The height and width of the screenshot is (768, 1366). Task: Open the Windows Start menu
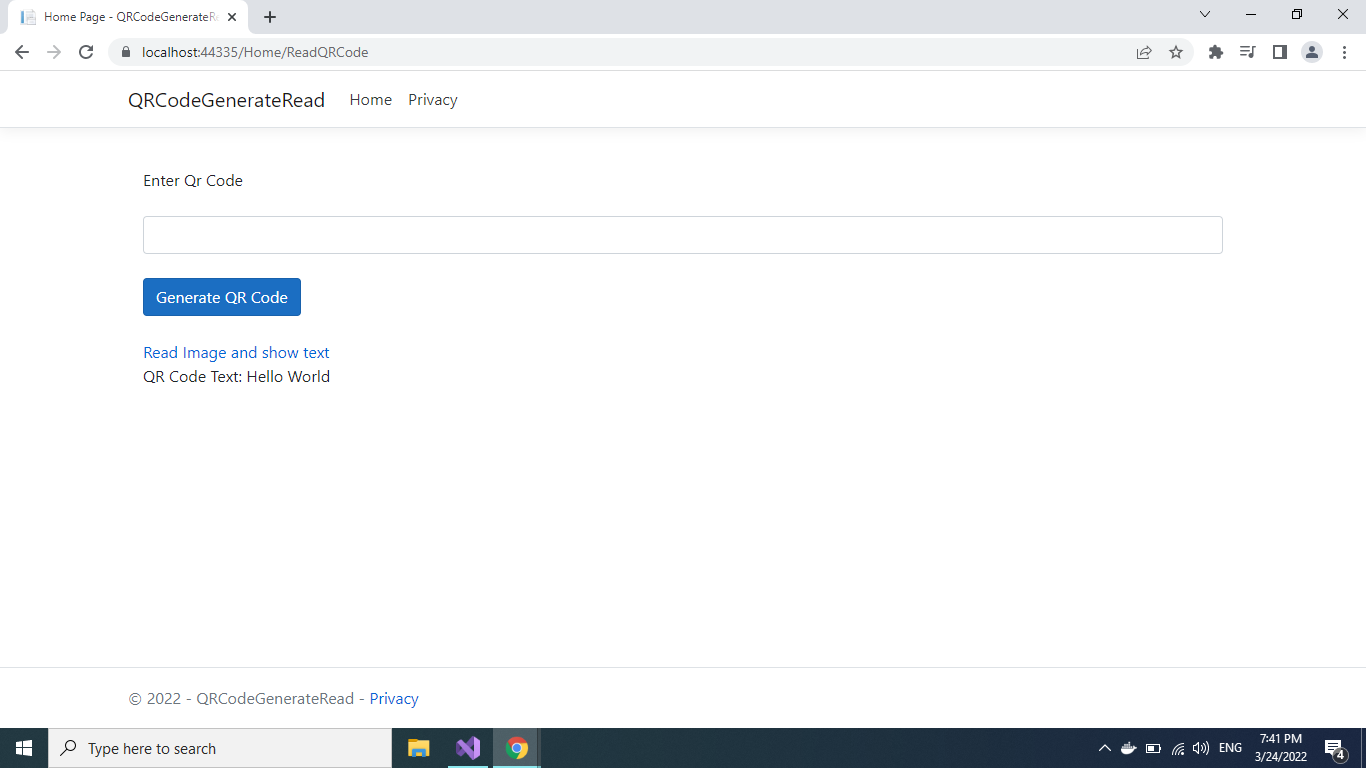tap(24, 748)
